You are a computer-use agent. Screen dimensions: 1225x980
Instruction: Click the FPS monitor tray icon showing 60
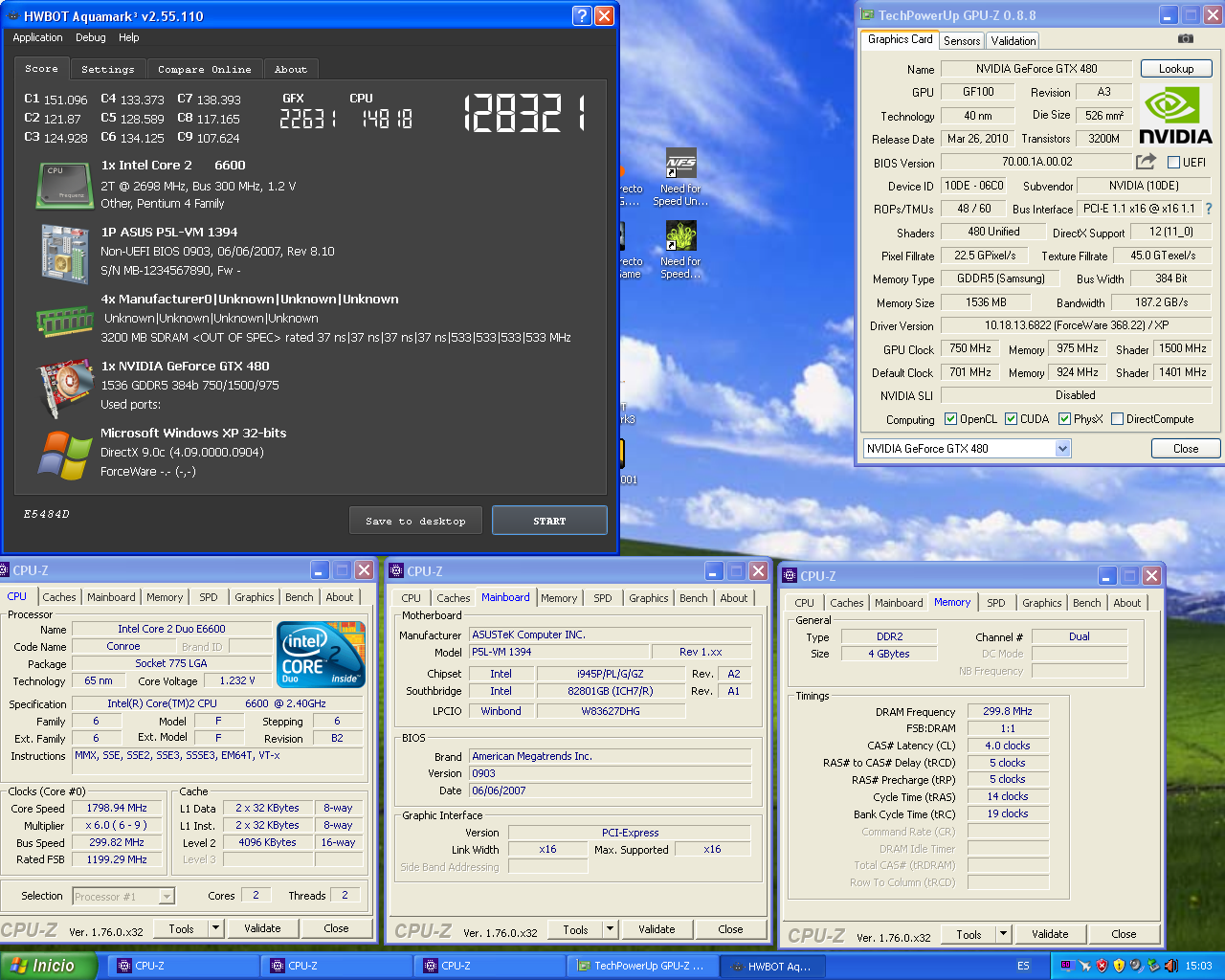click(x=1066, y=966)
